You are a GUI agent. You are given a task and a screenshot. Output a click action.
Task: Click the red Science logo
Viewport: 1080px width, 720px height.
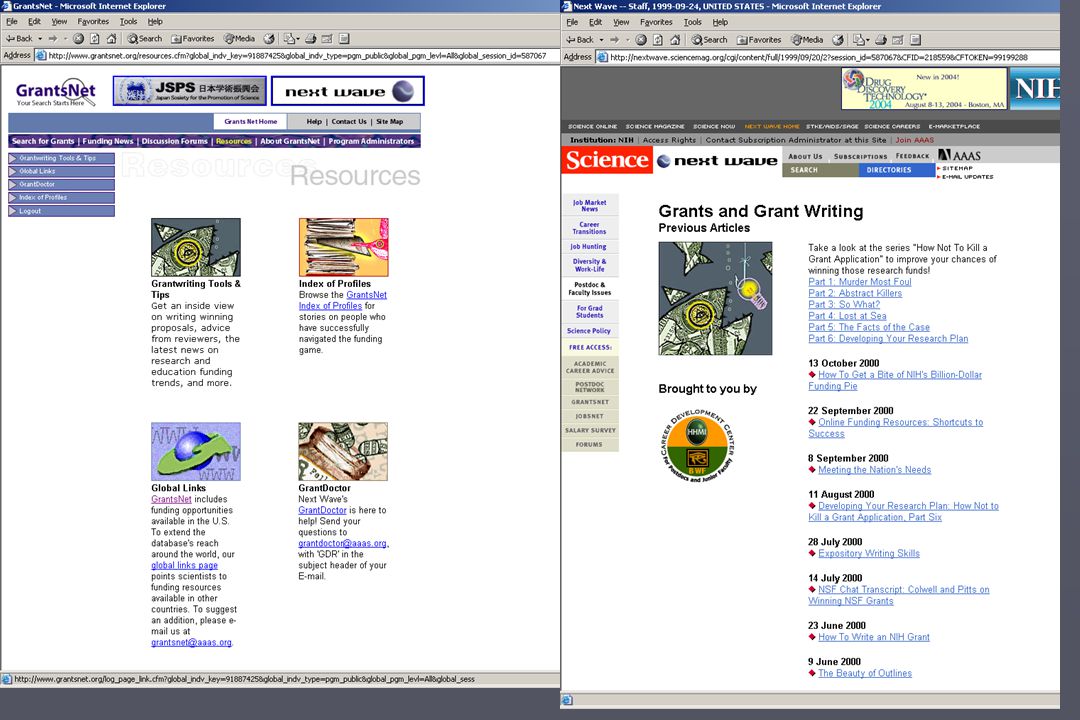(607, 159)
